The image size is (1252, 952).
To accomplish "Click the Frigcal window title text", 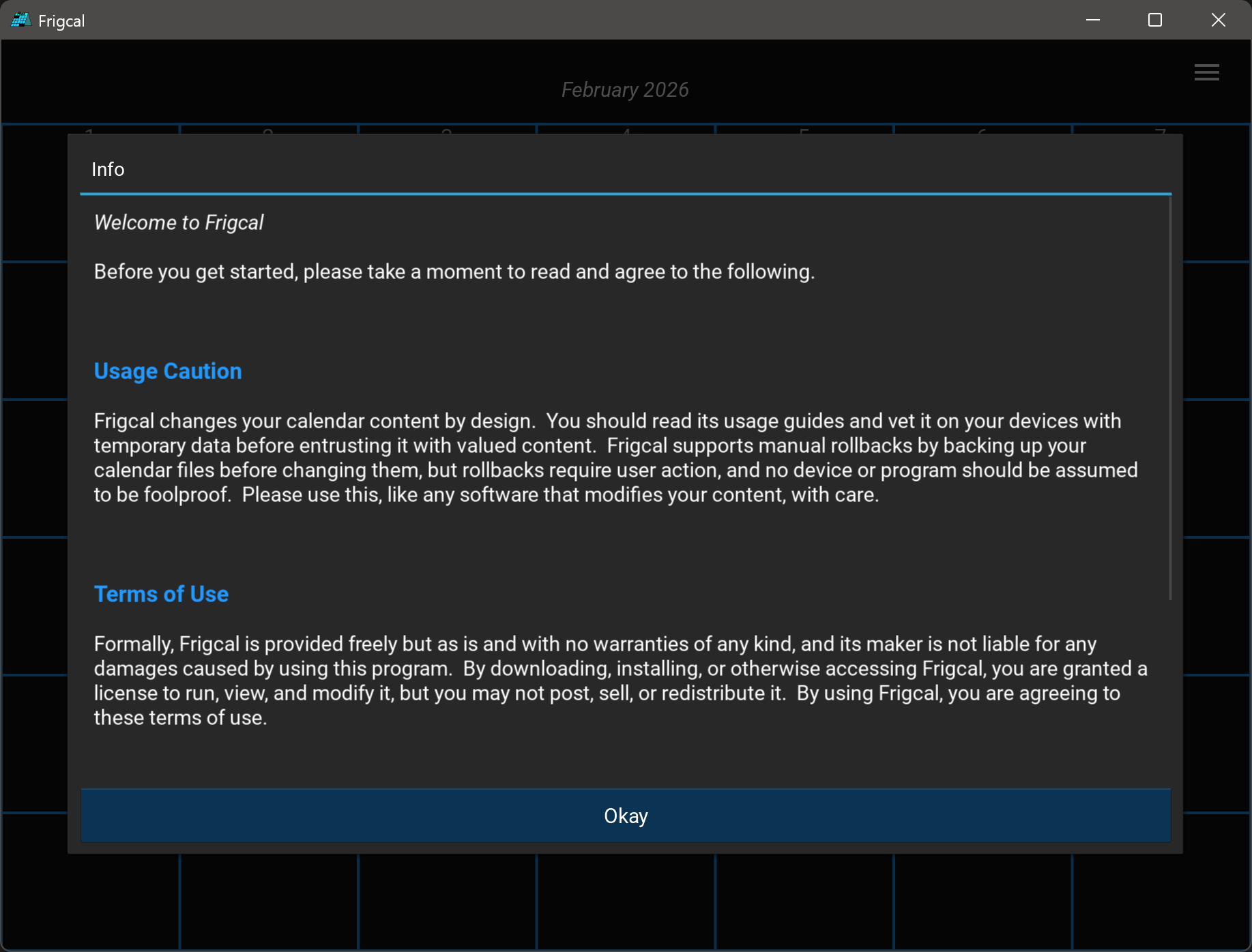I will [61, 21].
